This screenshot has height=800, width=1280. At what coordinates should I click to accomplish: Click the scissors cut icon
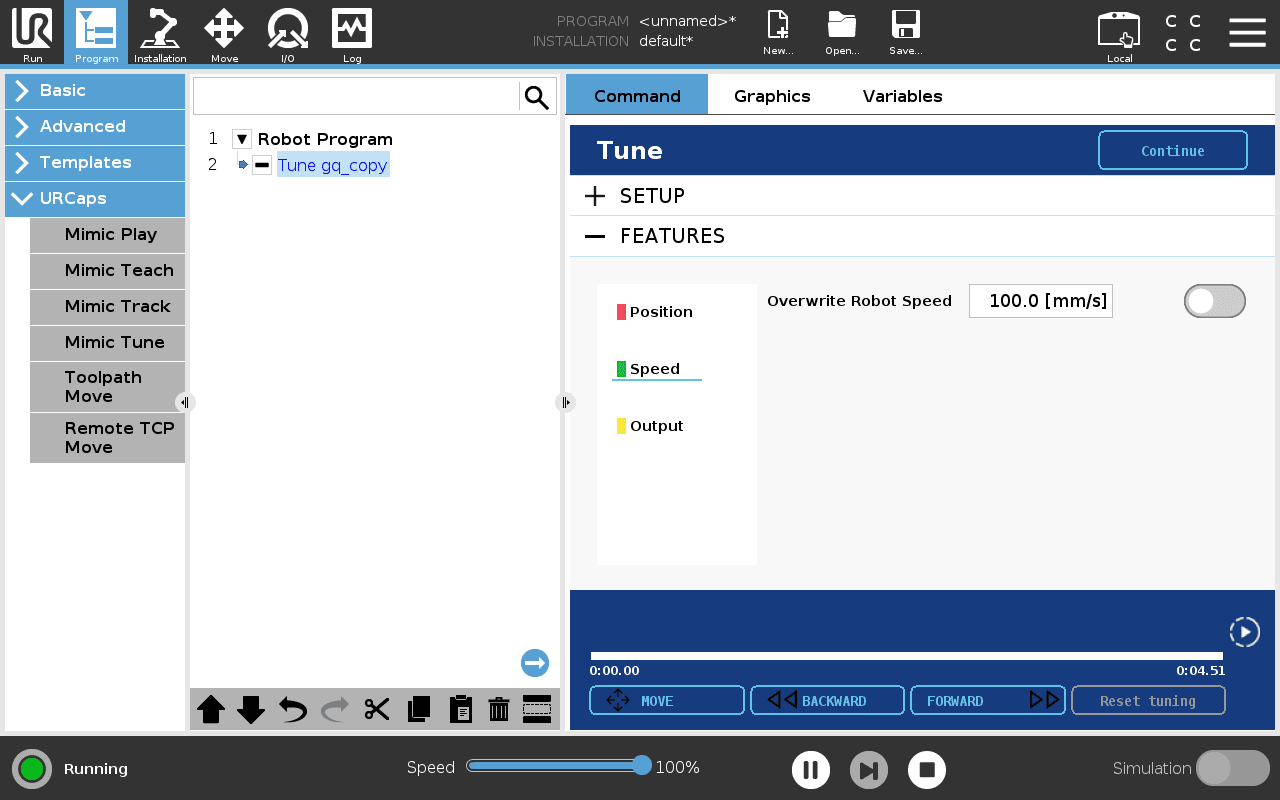click(377, 709)
